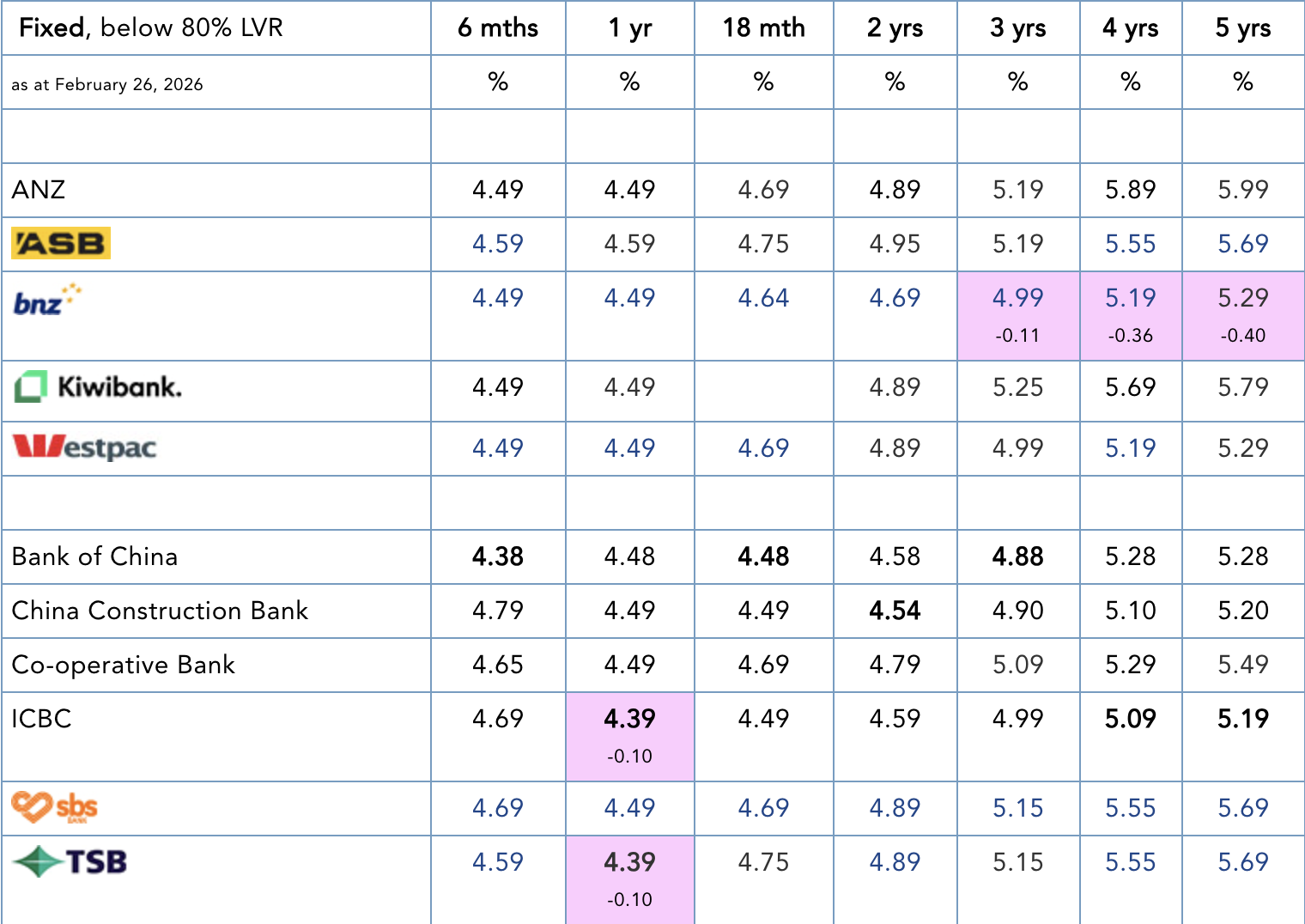The image size is (1305, 924).
Task: Open SBS's 5 years rate 5.69
Action: [1243, 808]
